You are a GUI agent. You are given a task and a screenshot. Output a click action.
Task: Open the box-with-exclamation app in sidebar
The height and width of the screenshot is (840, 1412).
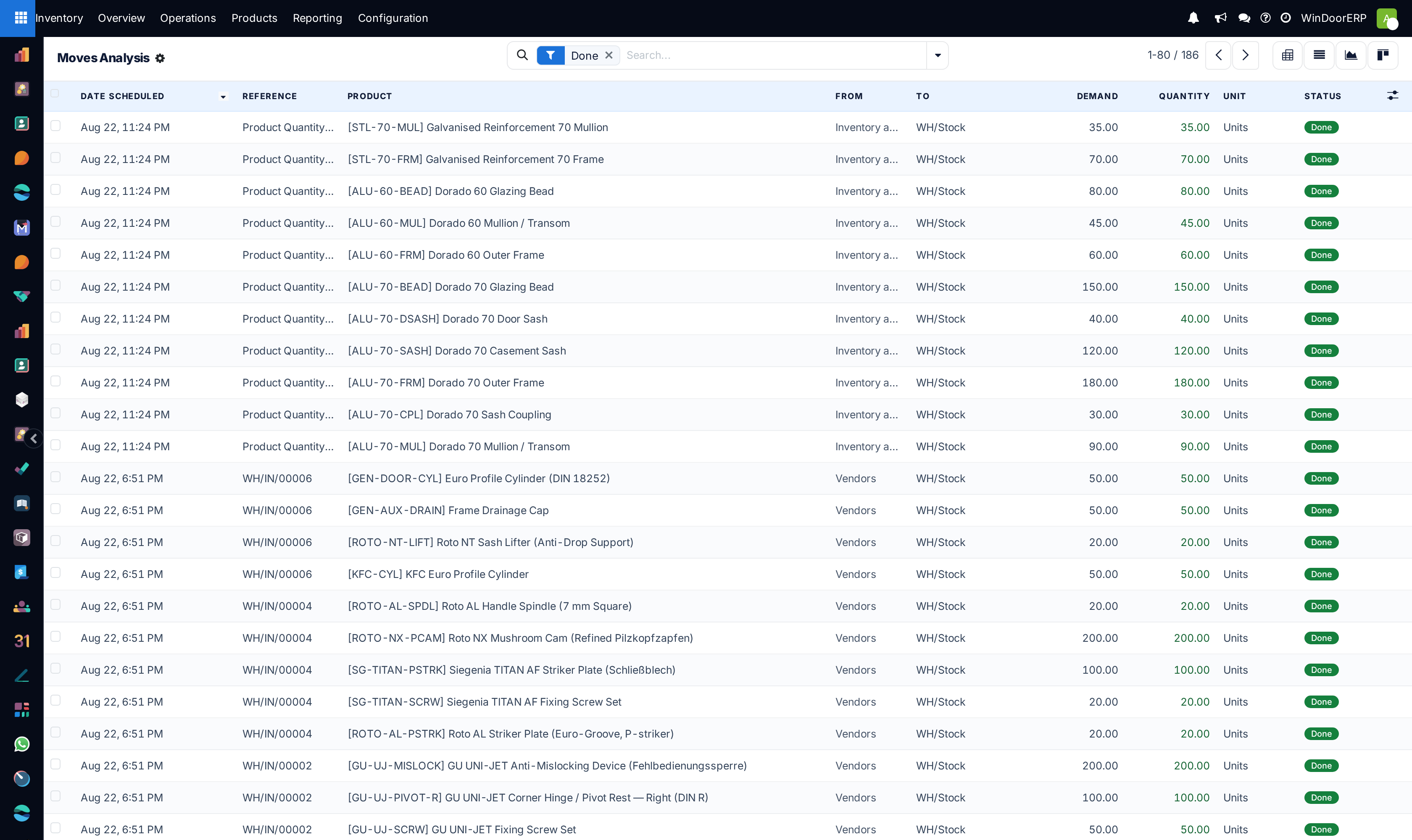21,538
